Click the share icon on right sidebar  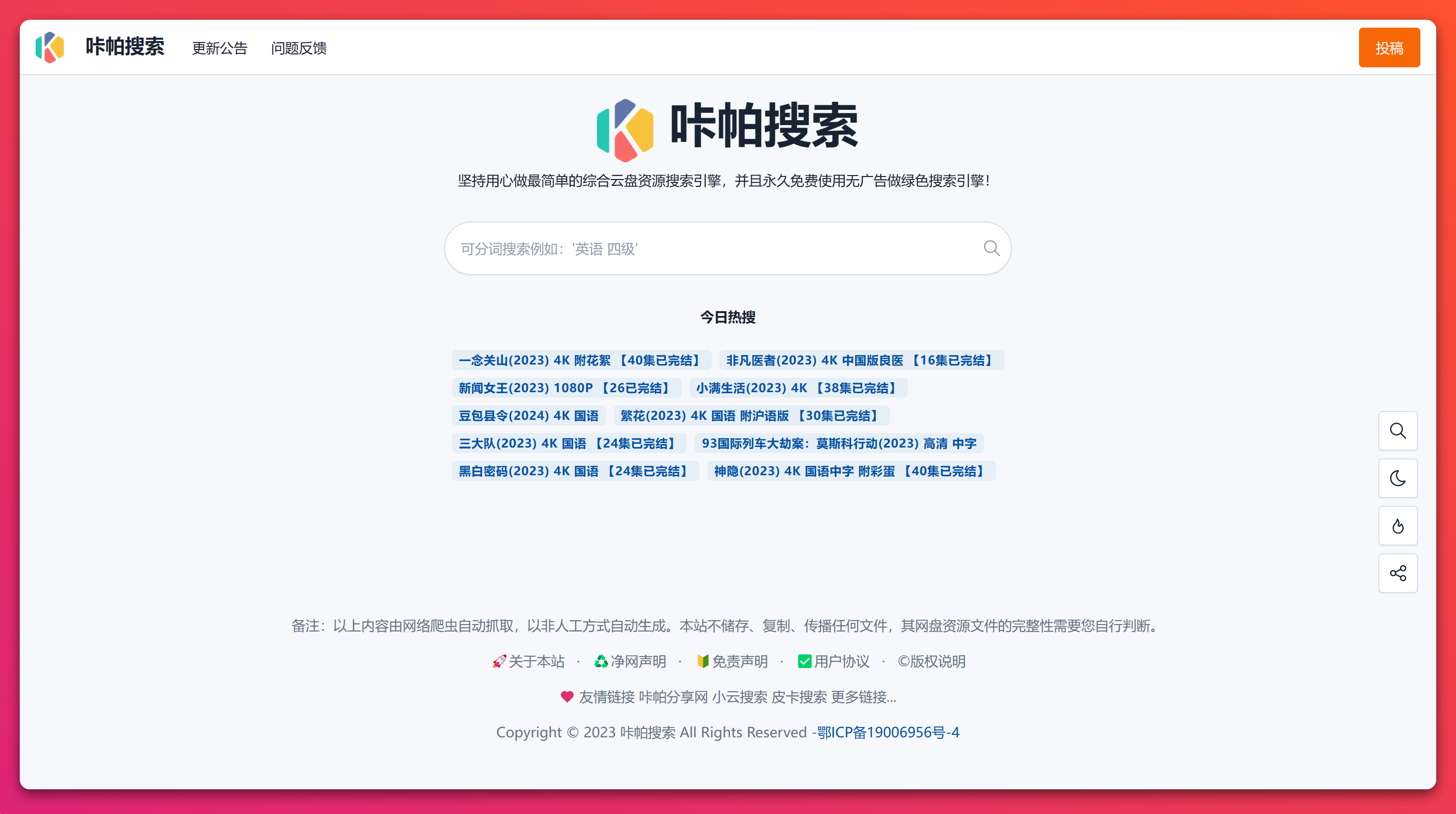[x=1398, y=573]
